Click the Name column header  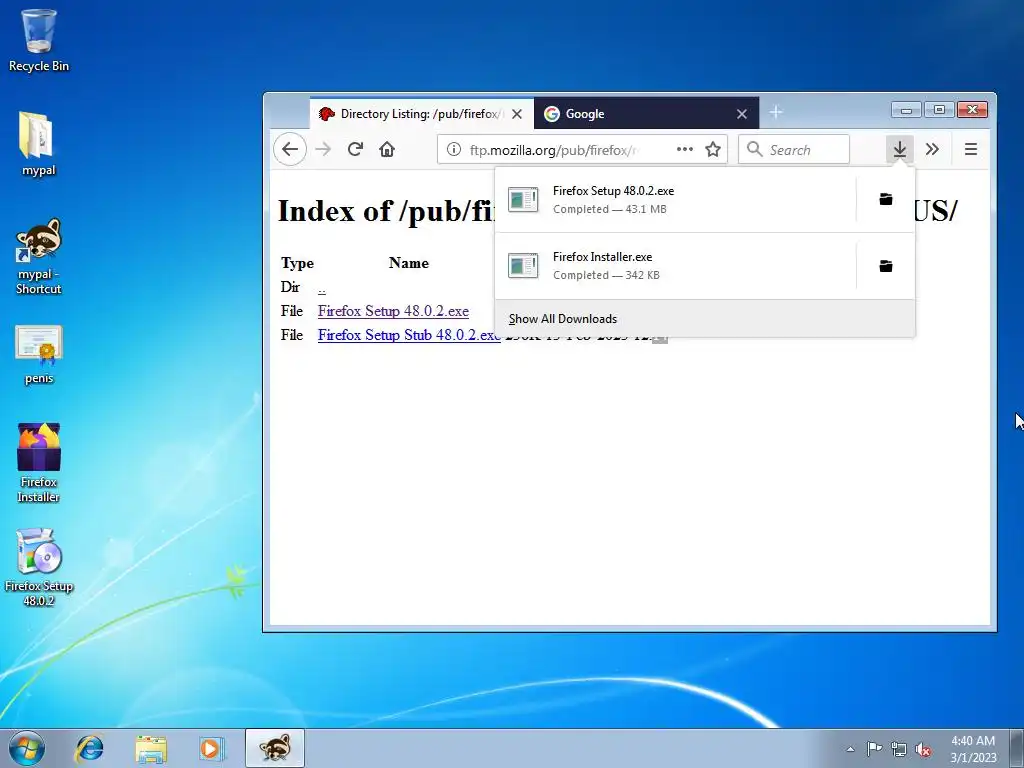click(409, 263)
